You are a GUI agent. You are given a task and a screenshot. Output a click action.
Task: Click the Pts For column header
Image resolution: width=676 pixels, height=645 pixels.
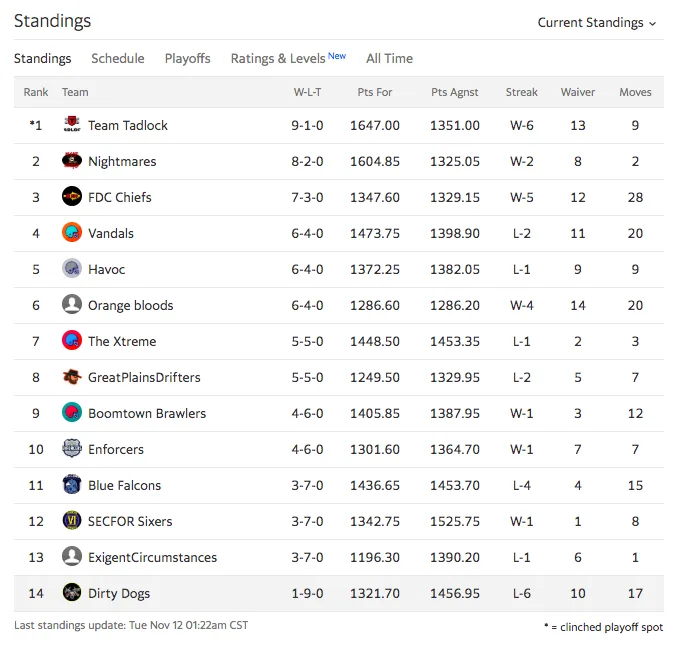coord(375,92)
